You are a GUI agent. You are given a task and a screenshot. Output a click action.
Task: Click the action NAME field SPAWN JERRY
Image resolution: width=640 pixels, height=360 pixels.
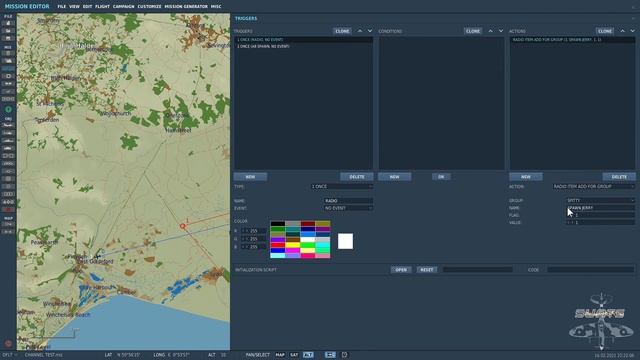[600, 208]
